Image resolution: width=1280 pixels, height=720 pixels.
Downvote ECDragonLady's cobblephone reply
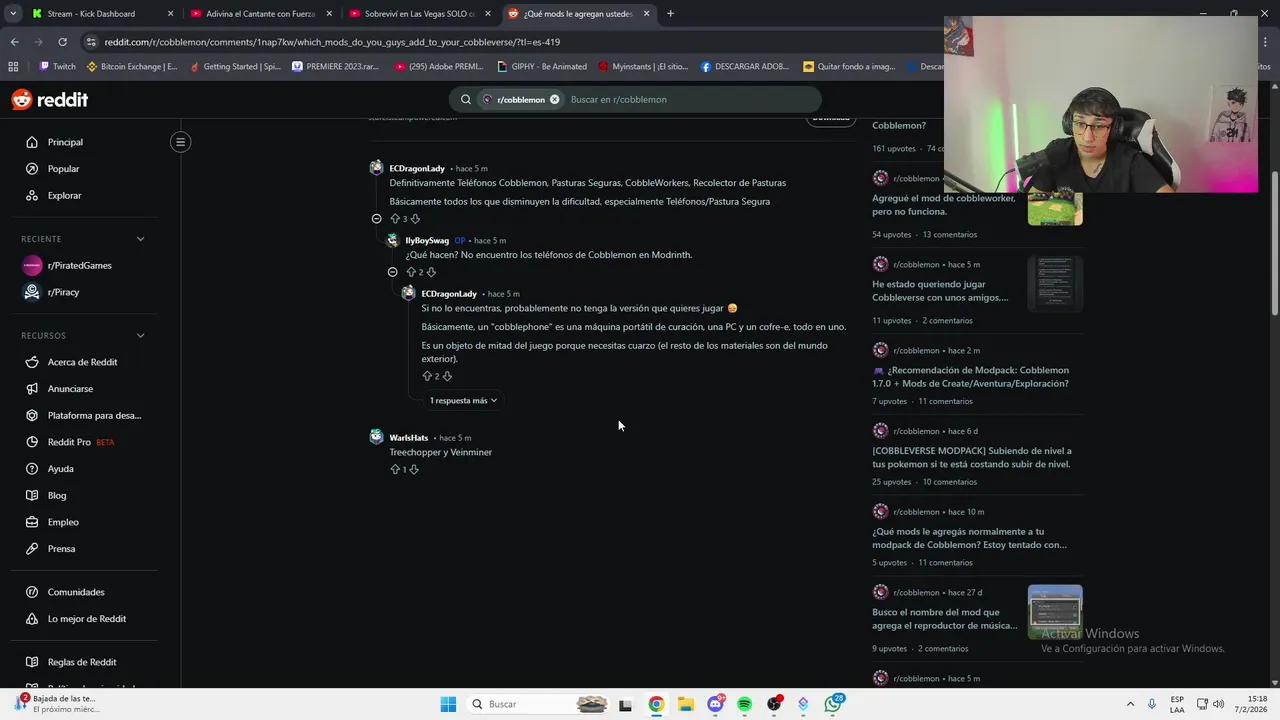447,376
